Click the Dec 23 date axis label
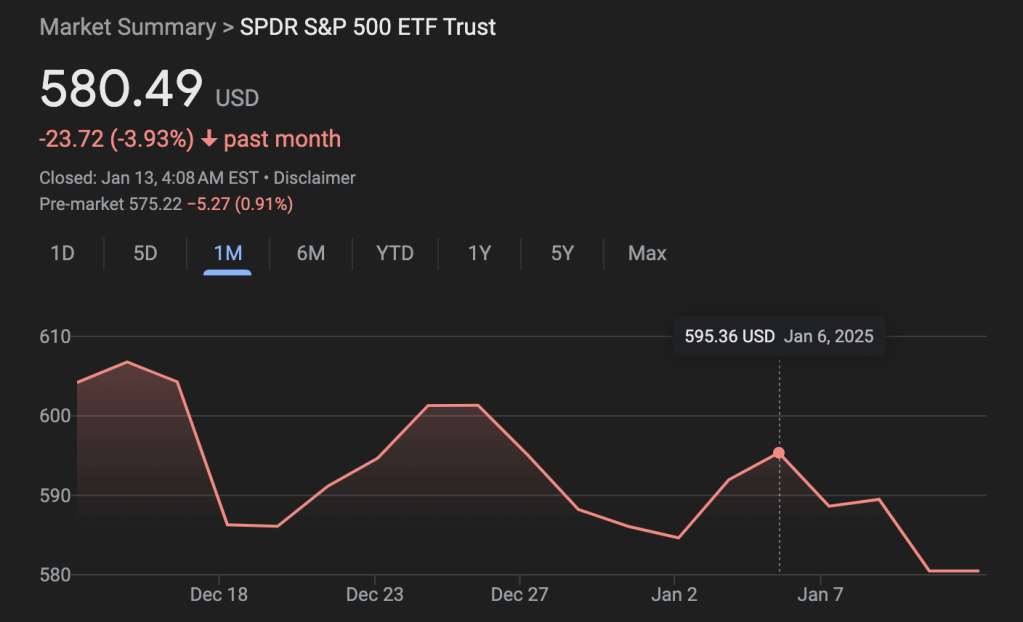The image size is (1023, 622). pyautogui.click(x=375, y=595)
